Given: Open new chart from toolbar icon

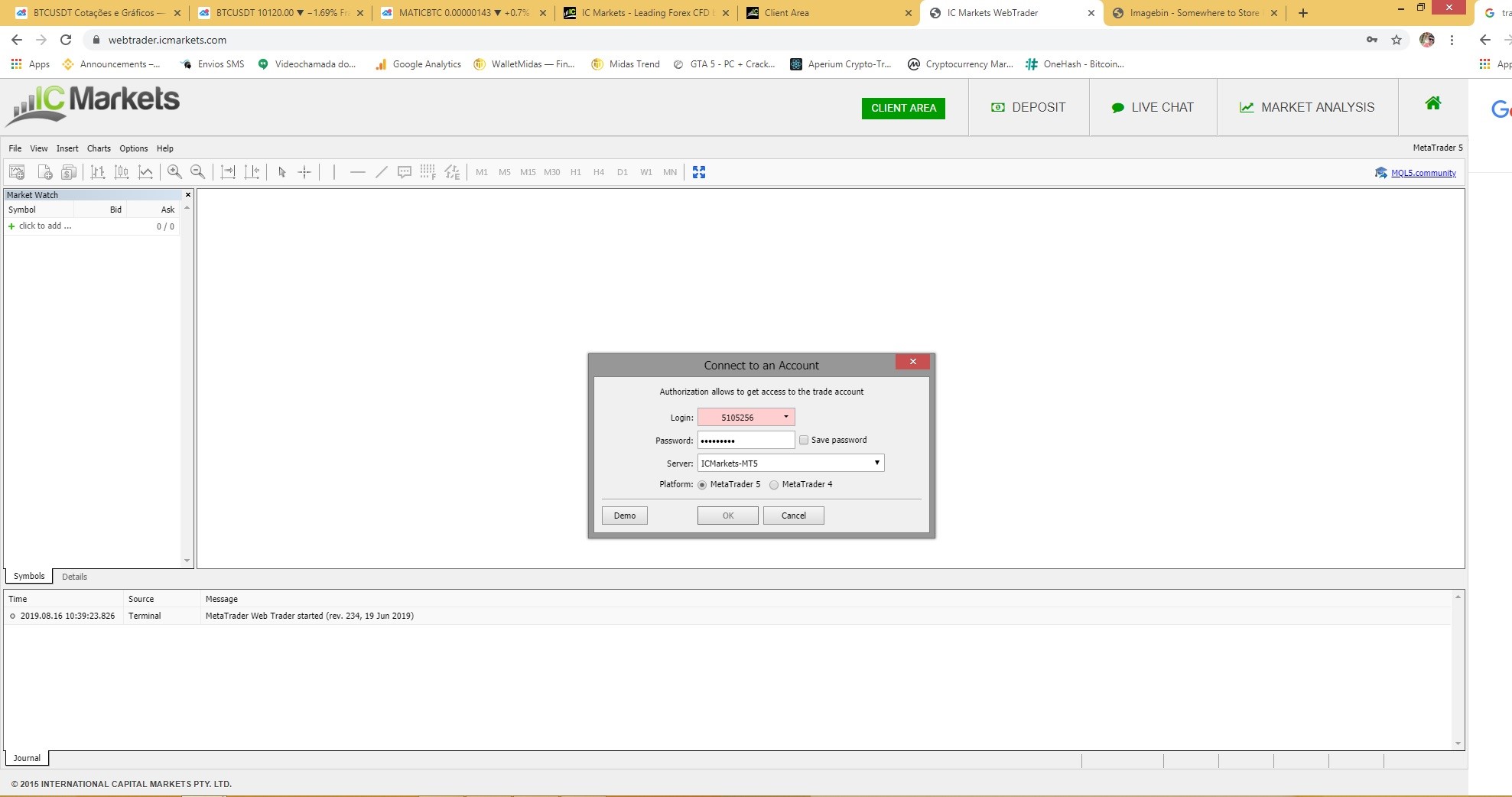Looking at the screenshot, I should 17,172.
